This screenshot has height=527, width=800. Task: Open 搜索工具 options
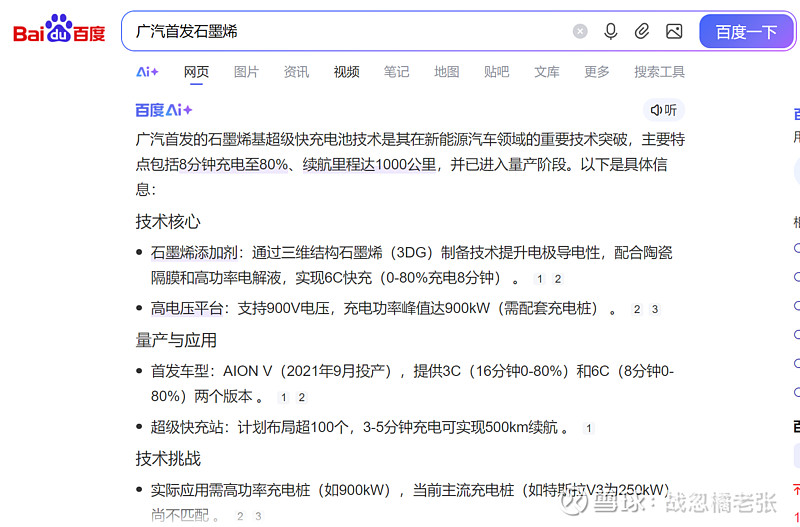coord(659,72)
